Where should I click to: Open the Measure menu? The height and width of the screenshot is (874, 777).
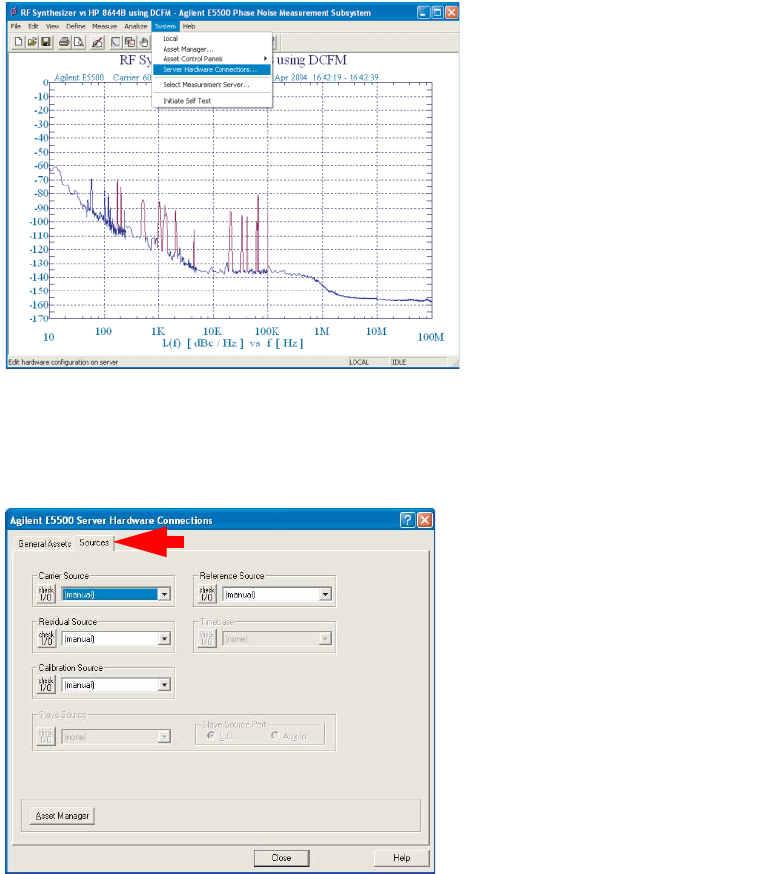click(x=104, y=26)
